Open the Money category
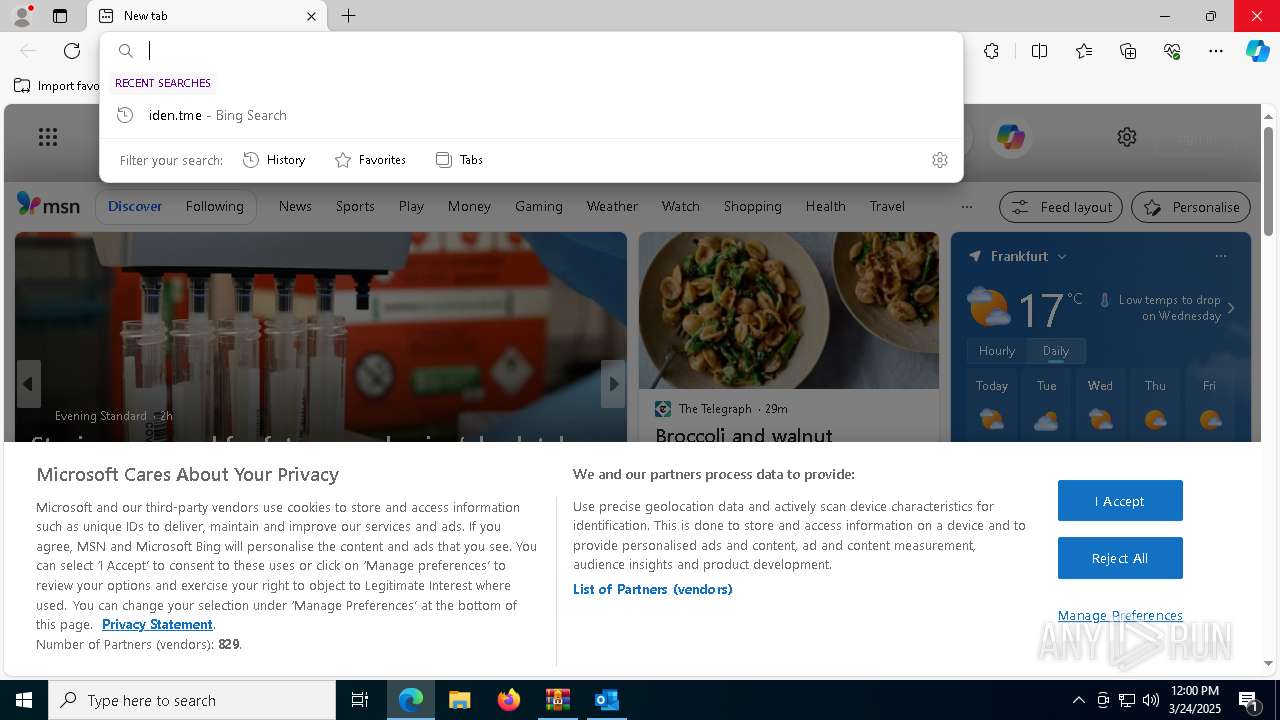The height and width of the screenshot is (720, 1280). coord(469,206)
